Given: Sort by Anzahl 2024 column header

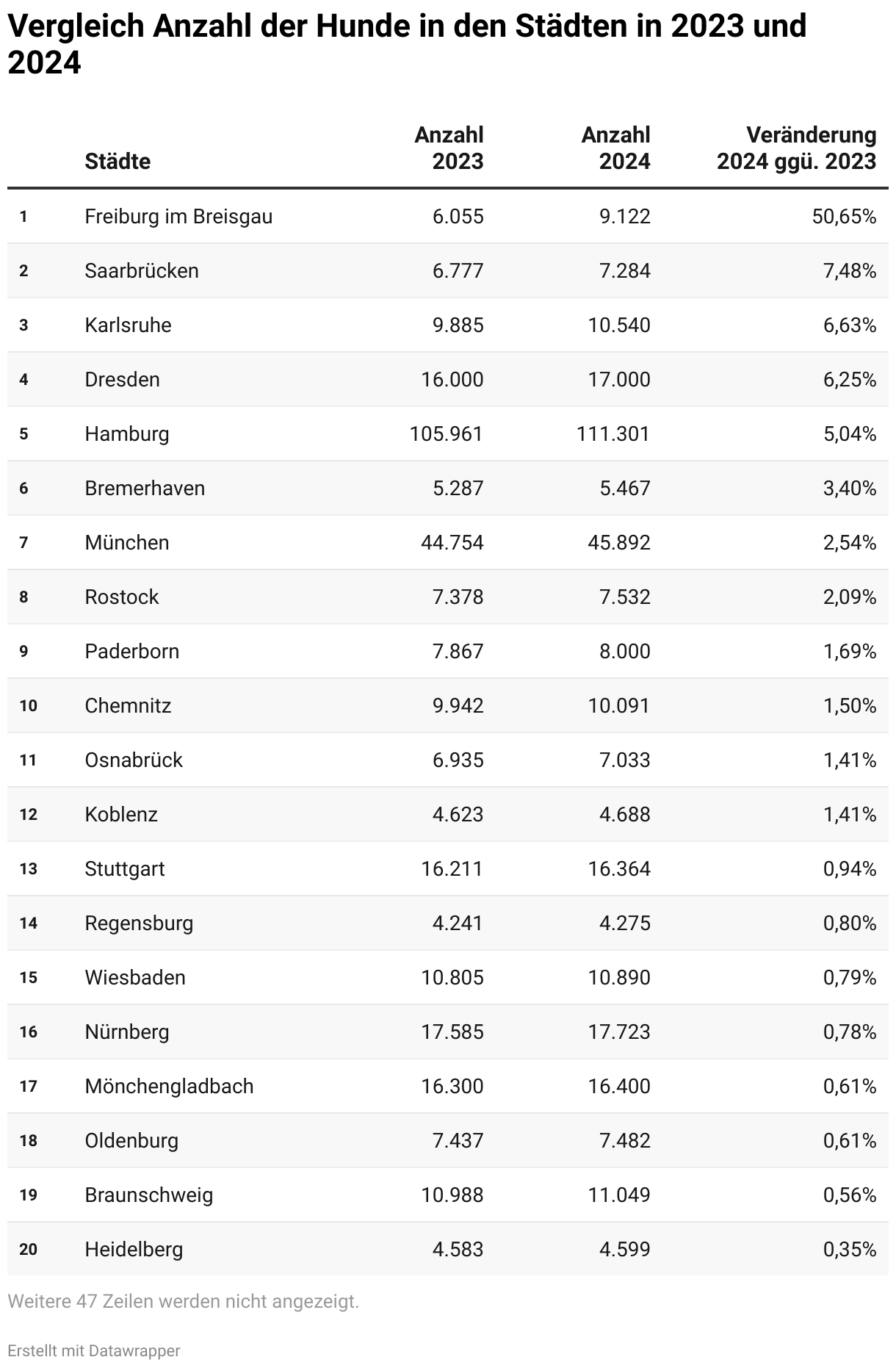Looking at the screenshot, I should coord(615,148).
